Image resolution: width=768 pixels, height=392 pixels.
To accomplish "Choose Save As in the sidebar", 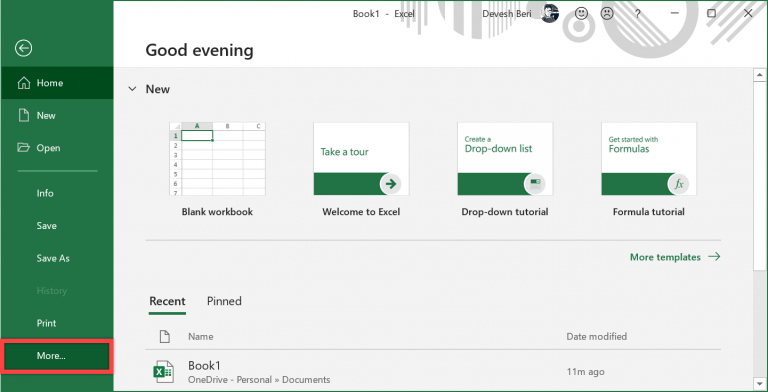I will coord(57,258).
